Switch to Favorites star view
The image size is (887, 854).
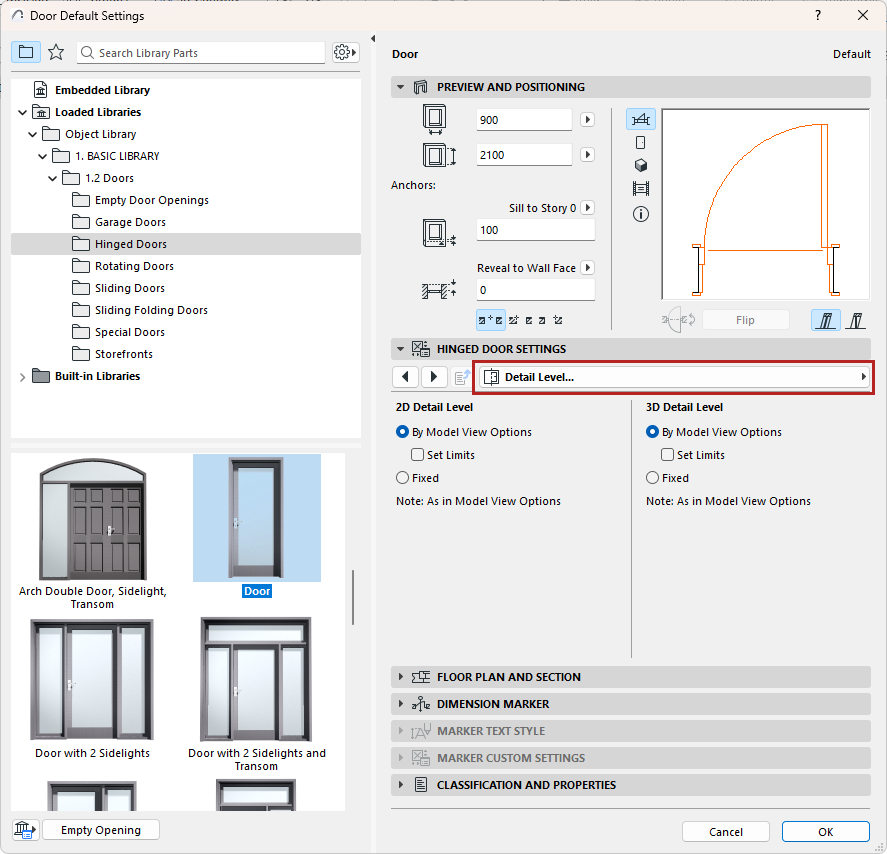click(56, 52)
